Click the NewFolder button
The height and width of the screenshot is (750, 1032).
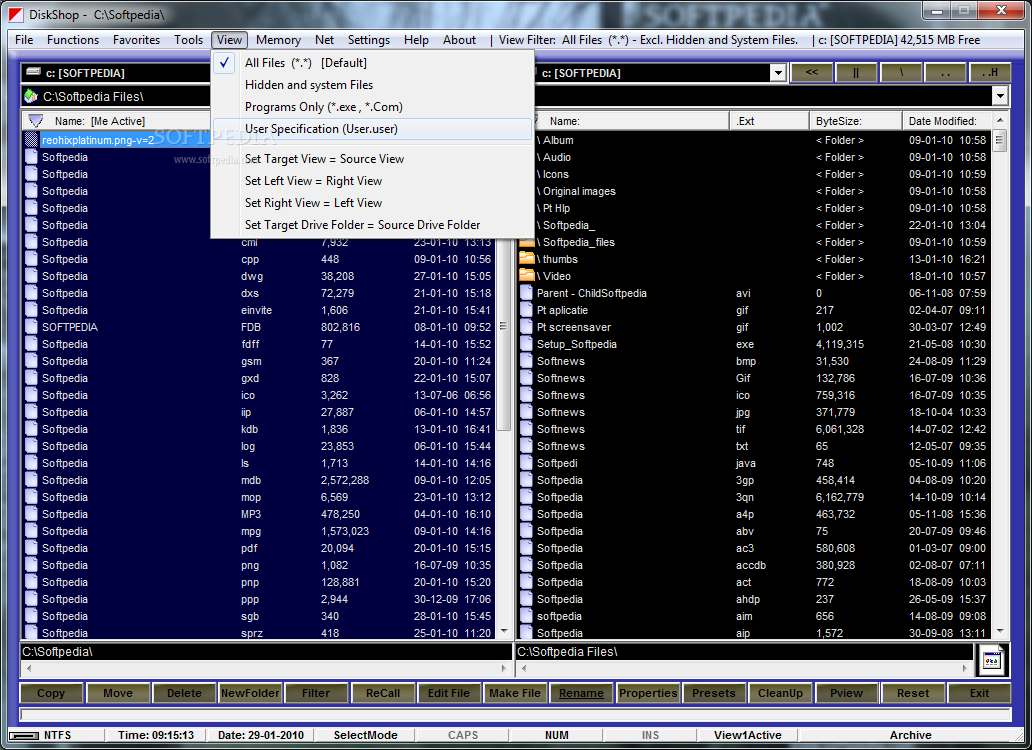pos(250,693)
